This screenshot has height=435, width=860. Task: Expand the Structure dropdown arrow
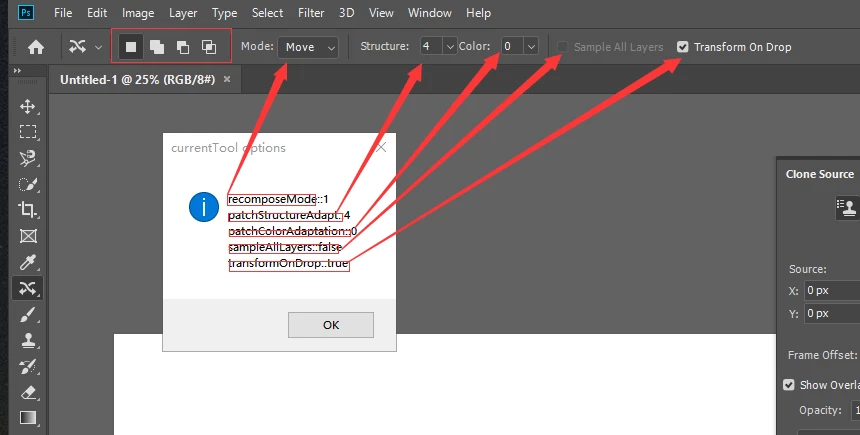(450, 47)
